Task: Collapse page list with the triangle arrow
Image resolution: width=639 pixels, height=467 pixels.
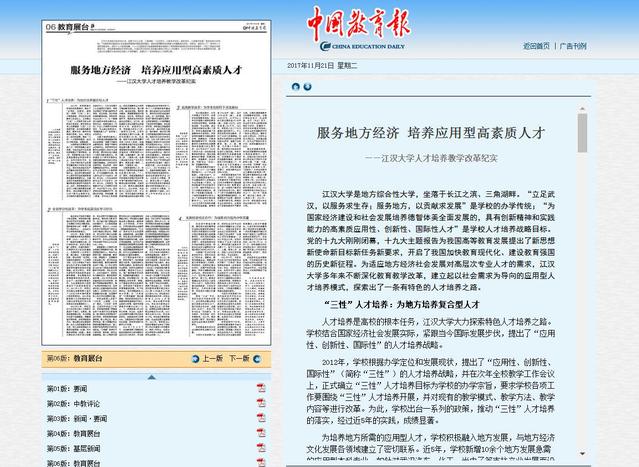Action: (x=152, y=377)
